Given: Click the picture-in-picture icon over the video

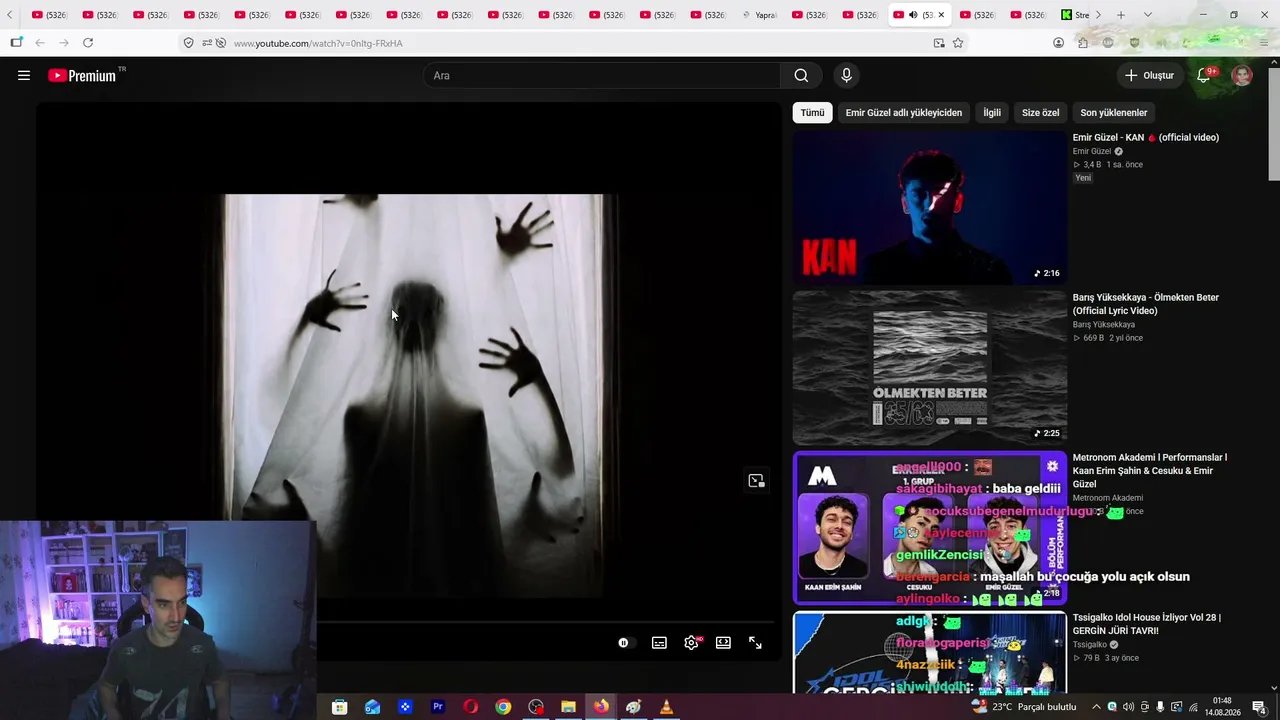Looking at the screenshot, I should pyautogui.click(x=756, y=481).
